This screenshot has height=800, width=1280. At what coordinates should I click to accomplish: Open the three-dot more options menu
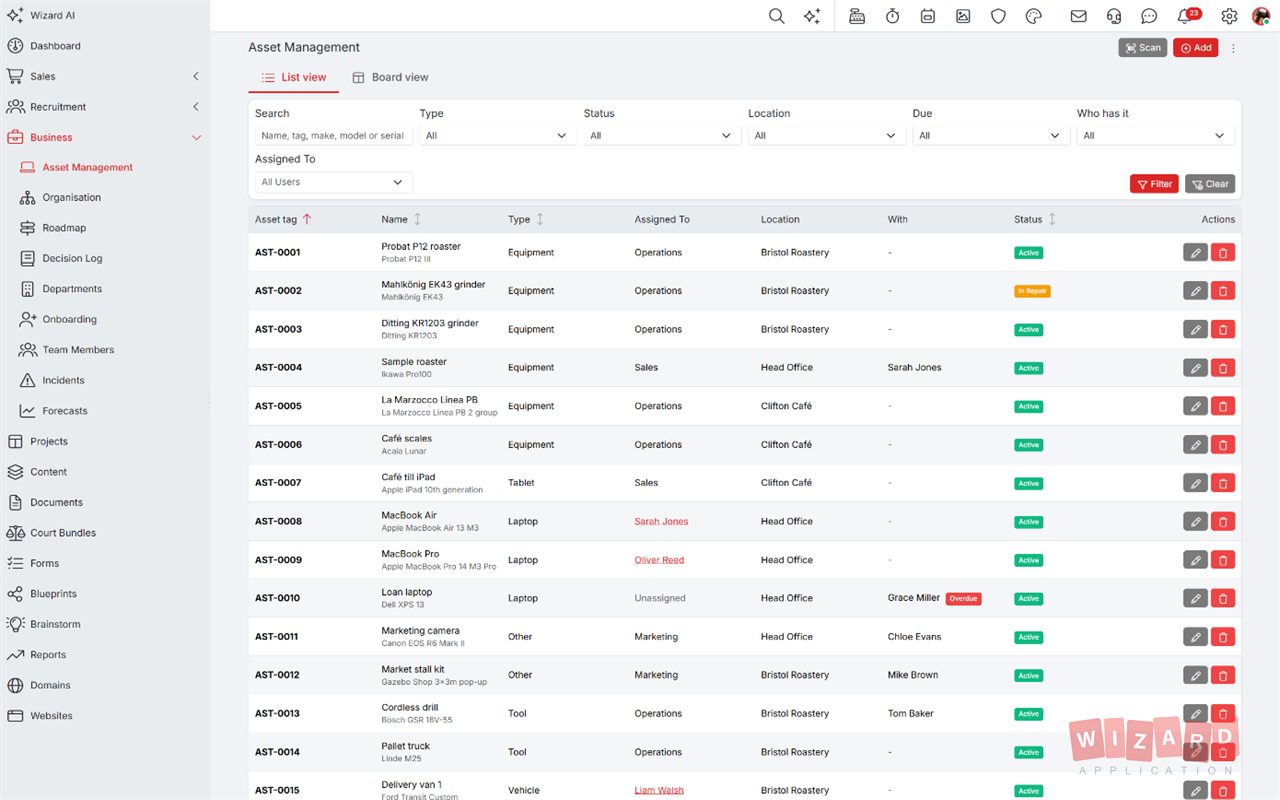pyautogui.click(x=1233, y=48)
